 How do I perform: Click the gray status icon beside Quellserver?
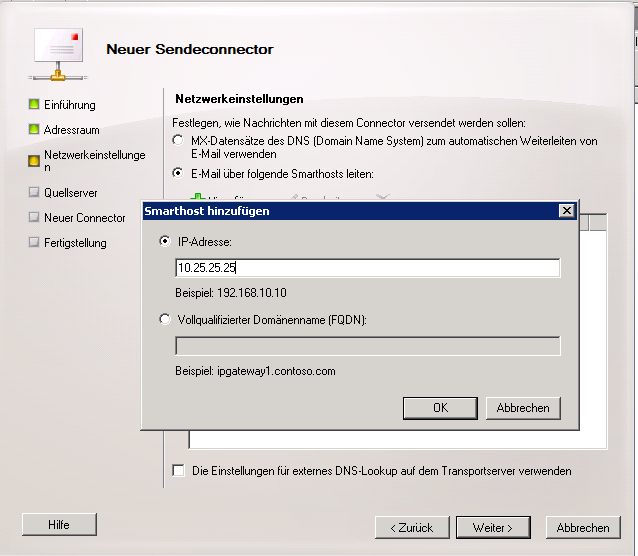tap(34, 192)
